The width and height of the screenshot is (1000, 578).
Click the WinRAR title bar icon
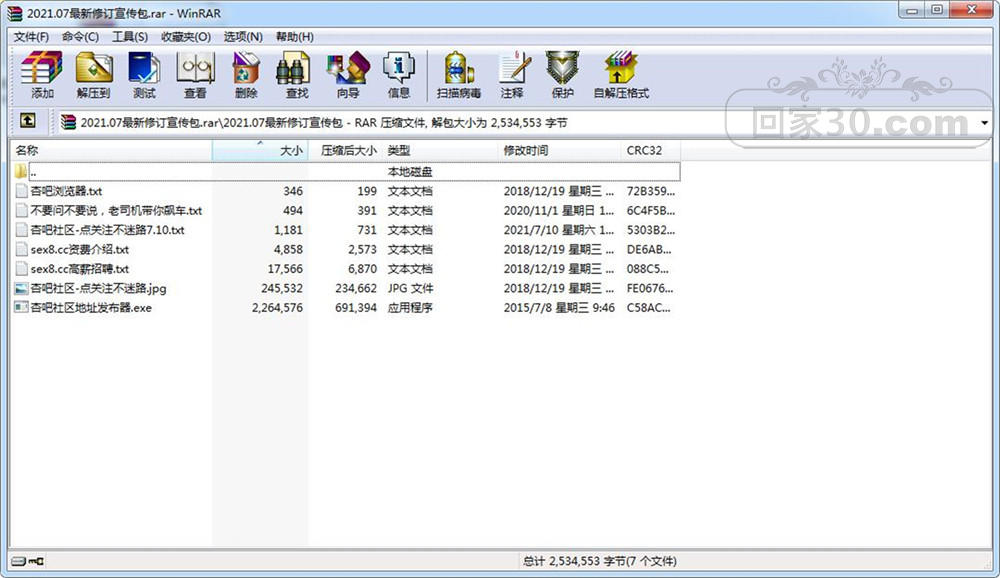click(15, 13)
